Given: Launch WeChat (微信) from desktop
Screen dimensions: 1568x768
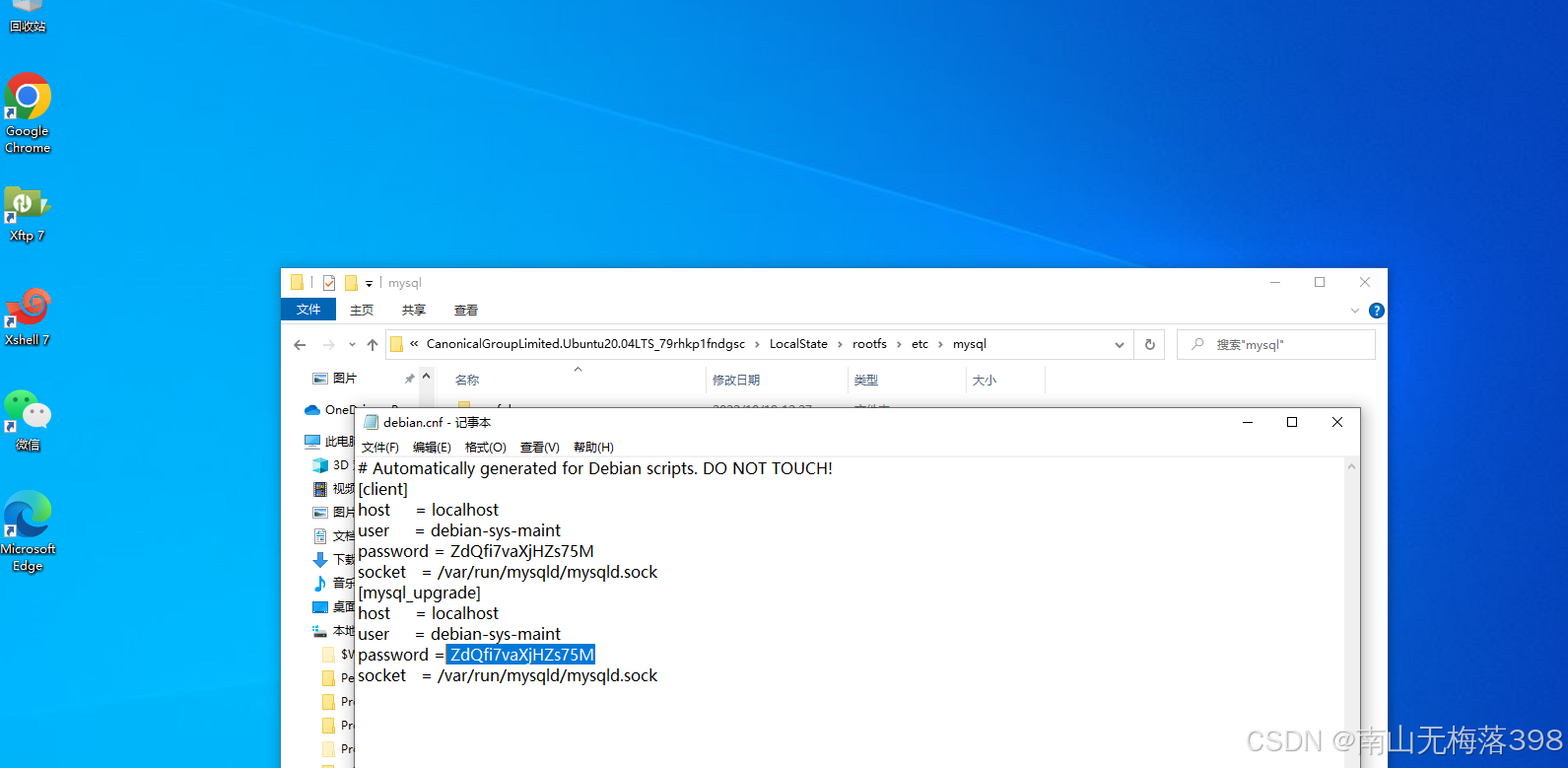Looking at the screenshot, I should [x=28, y=421].
